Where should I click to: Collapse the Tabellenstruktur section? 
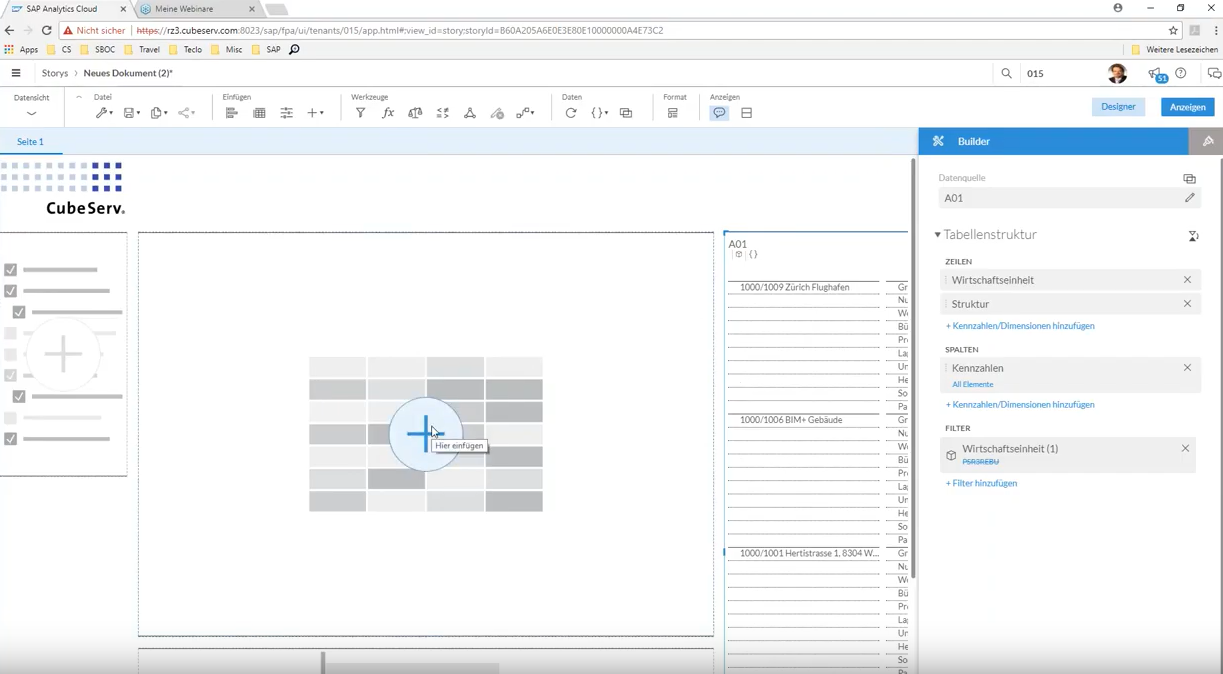coord(937,234)
